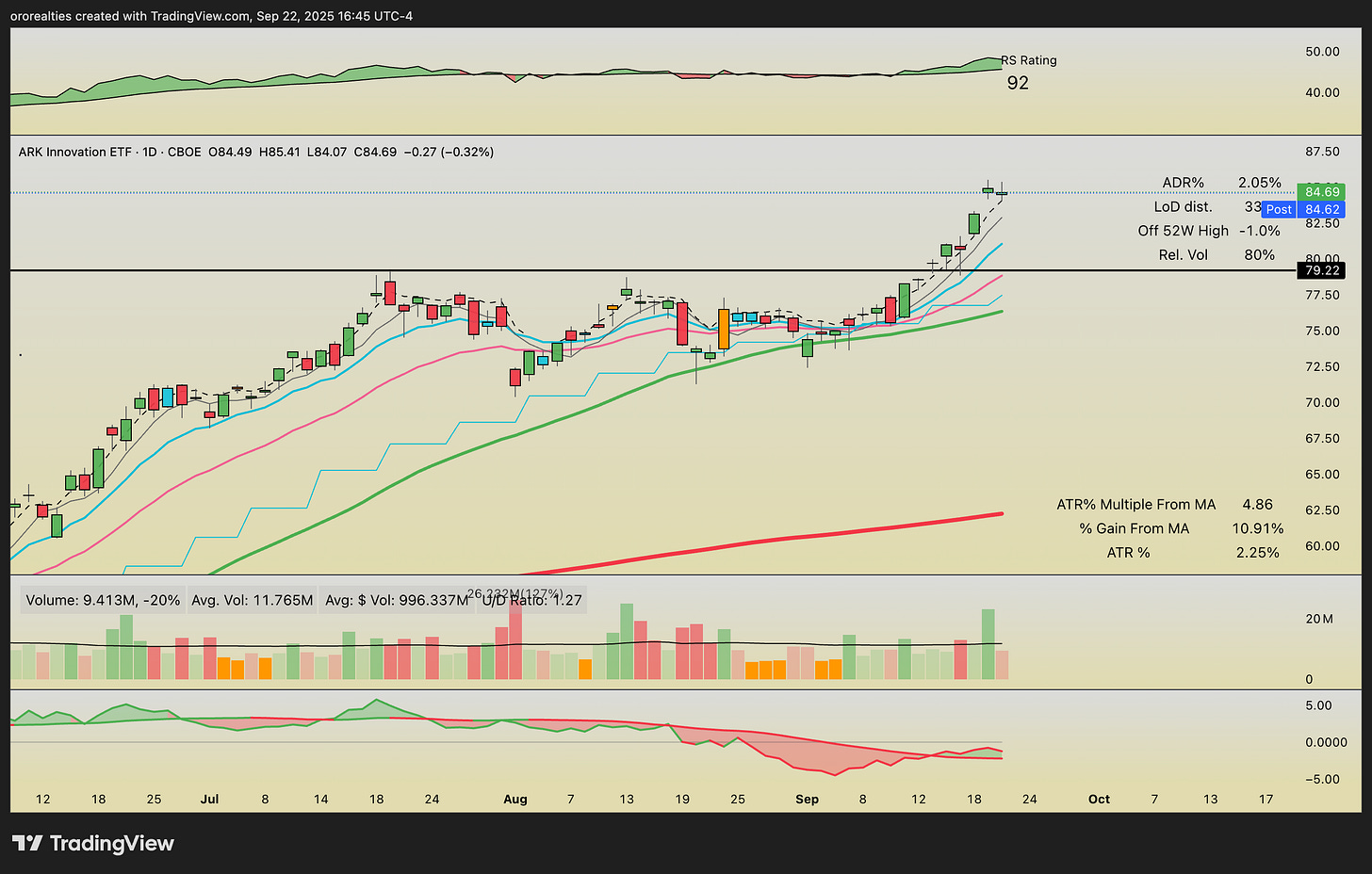Click the Rel. Vol value 80%

pyautogui.click(x=1260, y=255)
